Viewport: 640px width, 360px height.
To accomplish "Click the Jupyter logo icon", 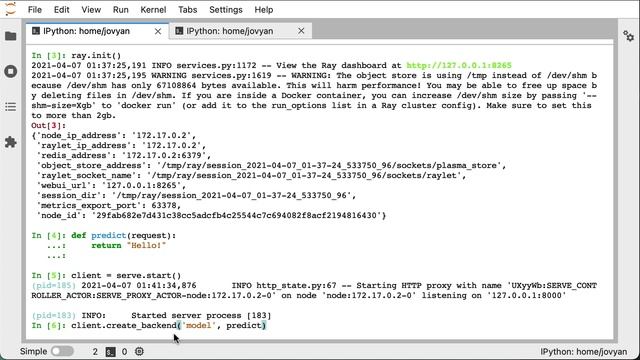I will click(x=11, y=9).
